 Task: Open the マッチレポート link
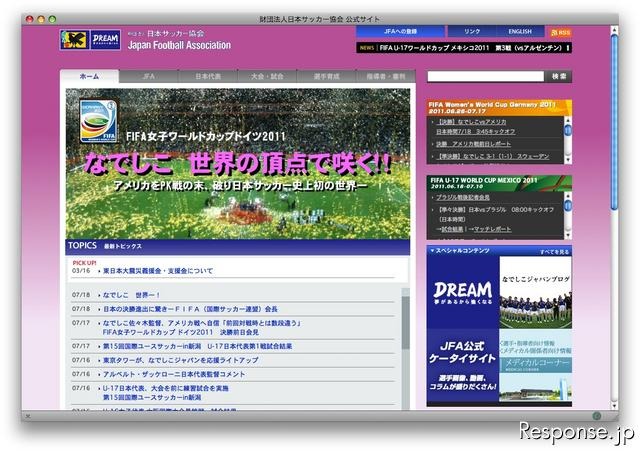[492, 229]
